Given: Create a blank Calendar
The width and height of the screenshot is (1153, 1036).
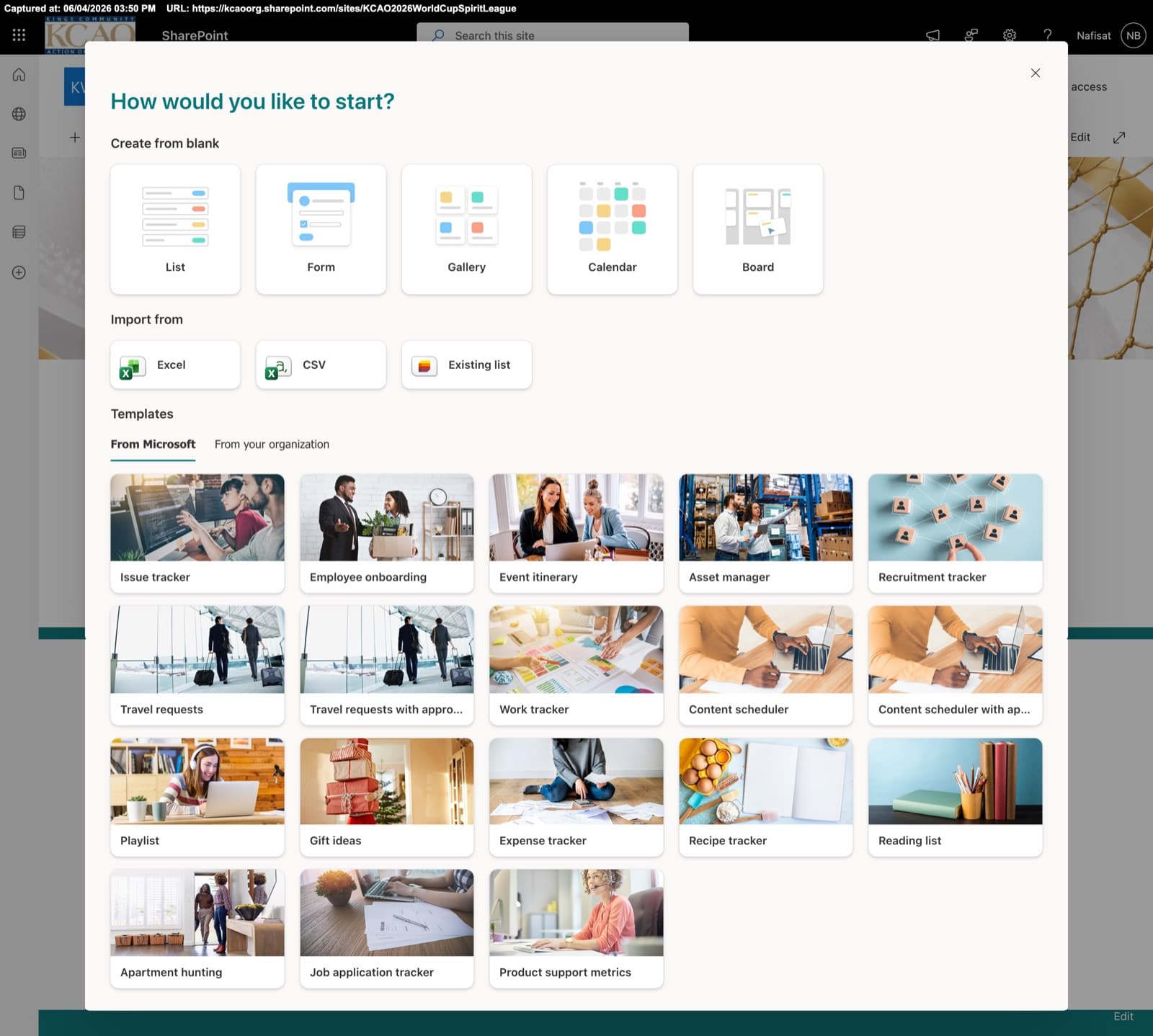Looking at the screenshot, I should 612,229.
